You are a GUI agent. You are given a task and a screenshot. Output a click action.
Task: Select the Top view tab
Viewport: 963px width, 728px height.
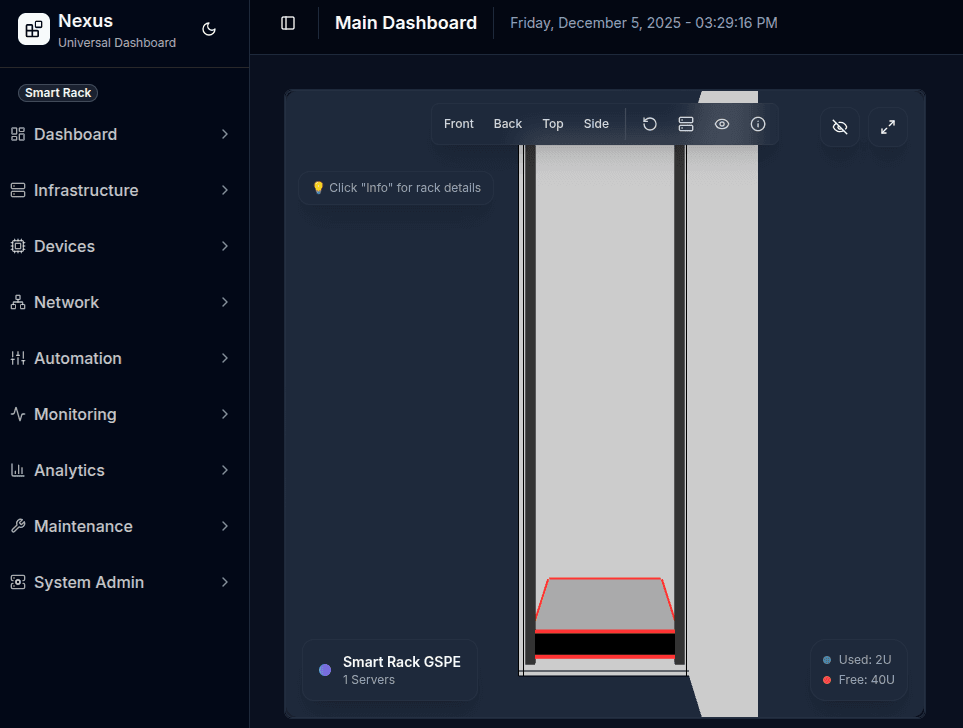tap(552, 123)
